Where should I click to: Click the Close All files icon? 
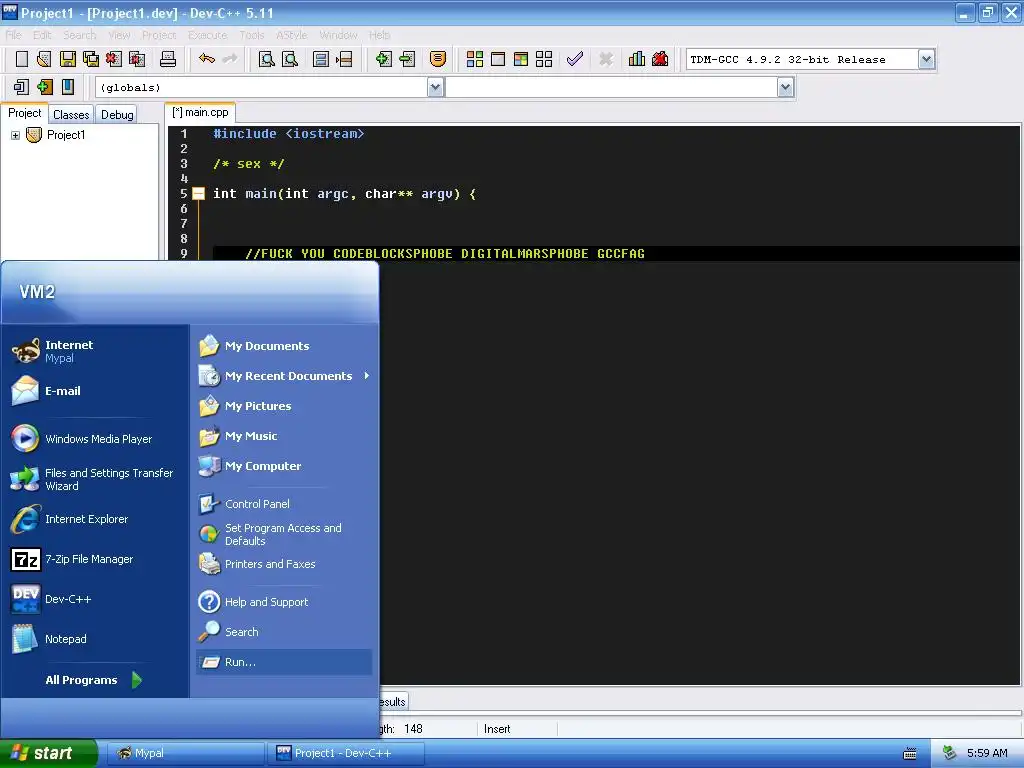tap(137, 59)
